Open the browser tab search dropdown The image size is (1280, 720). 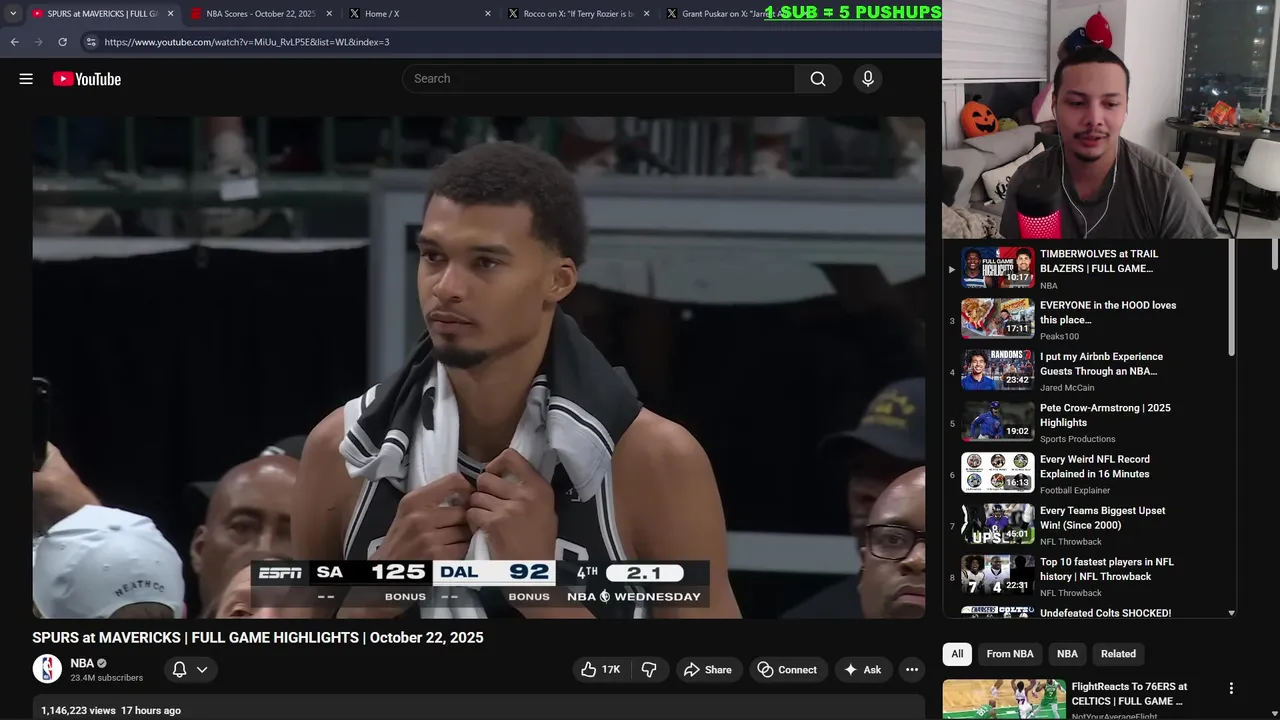click(x=13, y=14)
